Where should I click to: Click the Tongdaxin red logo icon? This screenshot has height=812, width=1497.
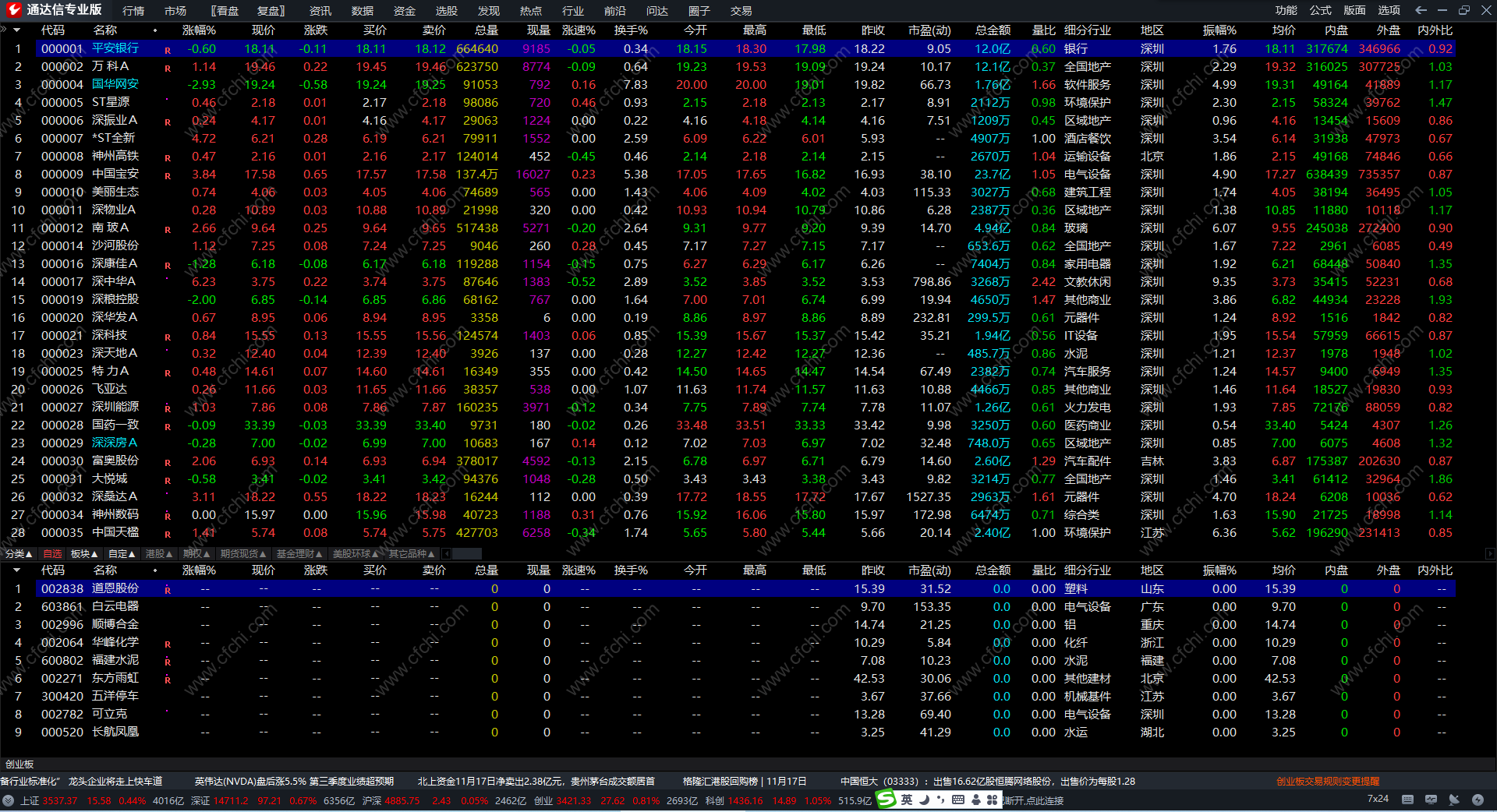coord(13,10)
